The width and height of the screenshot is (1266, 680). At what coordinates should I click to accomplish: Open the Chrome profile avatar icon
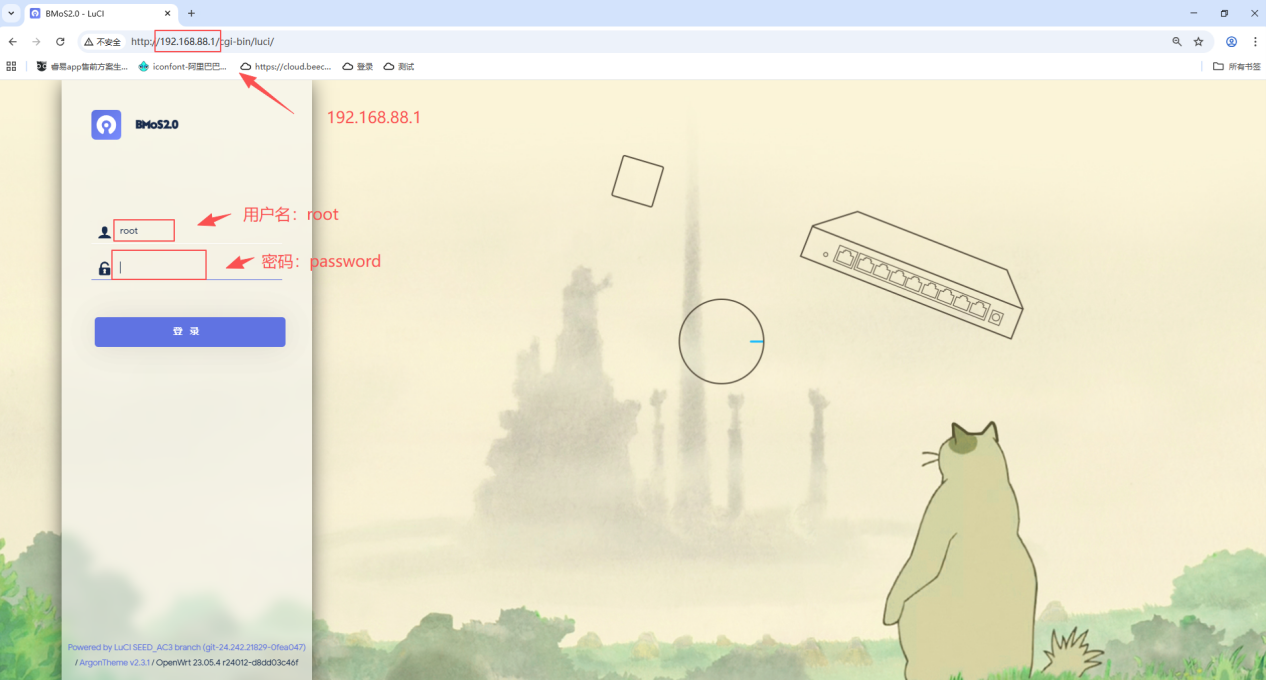pos(1231,42)
